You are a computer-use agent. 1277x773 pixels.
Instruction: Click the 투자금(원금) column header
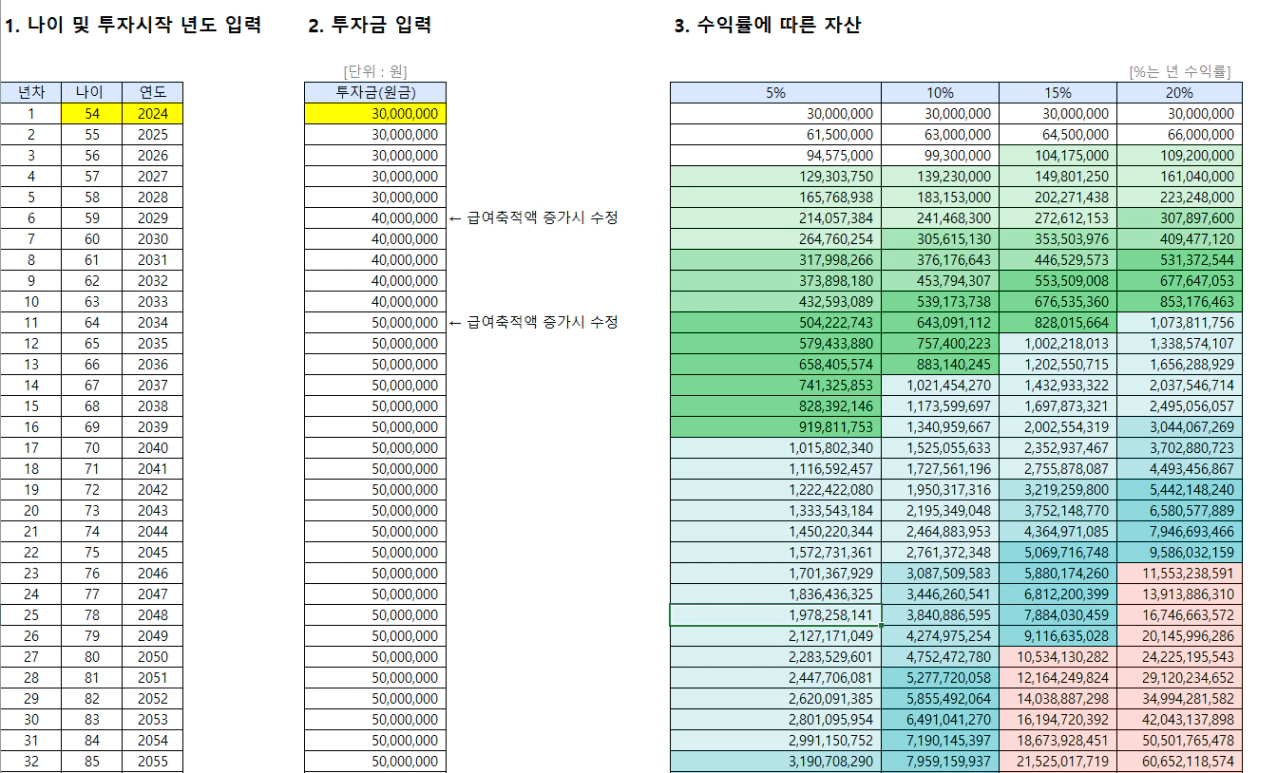pyautogui.click(x=372, y=93)
